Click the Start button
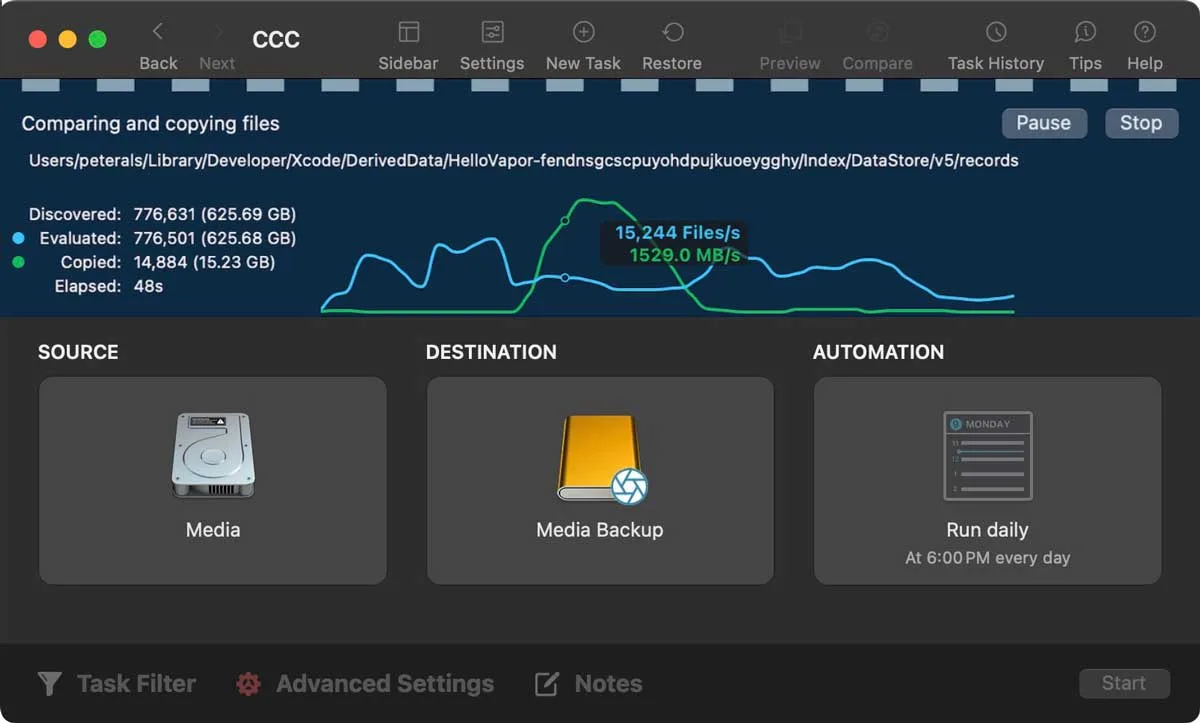Image resolution: width=1200 pixels, height=723 pixels. coord(1124,684)
